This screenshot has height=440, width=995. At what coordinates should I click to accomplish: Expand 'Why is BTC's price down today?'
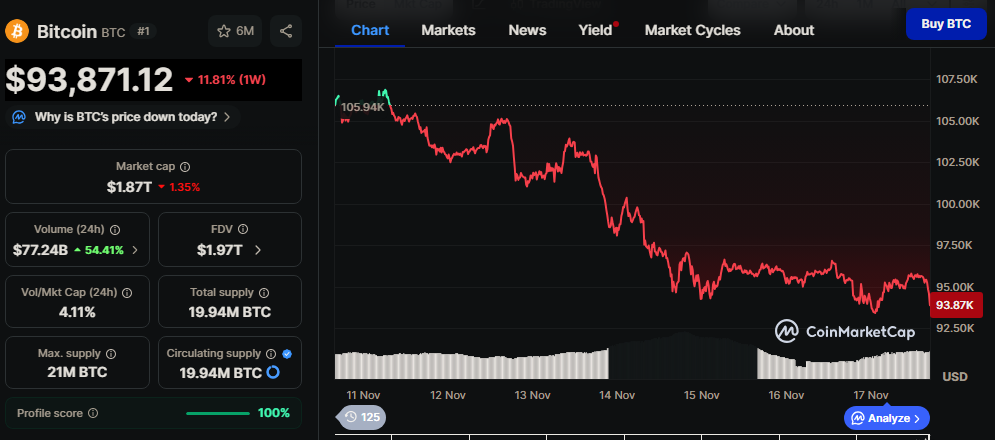coord(125,117)
